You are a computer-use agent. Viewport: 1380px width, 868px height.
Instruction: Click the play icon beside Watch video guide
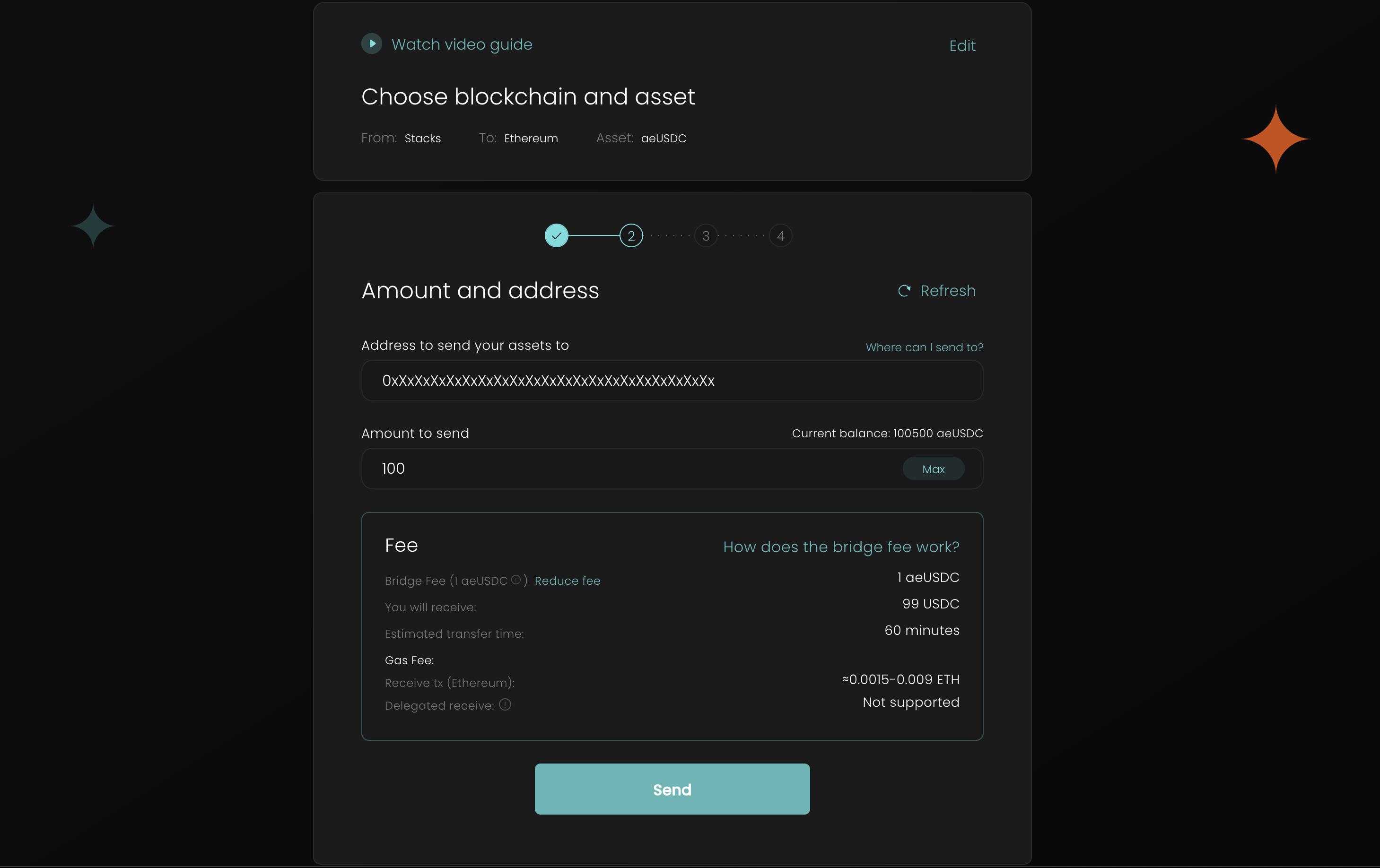click(x=371, y=44)
